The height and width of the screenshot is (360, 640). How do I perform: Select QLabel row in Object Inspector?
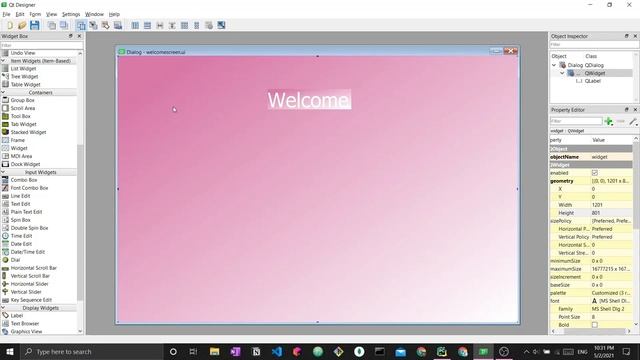(x=592, y=81)
